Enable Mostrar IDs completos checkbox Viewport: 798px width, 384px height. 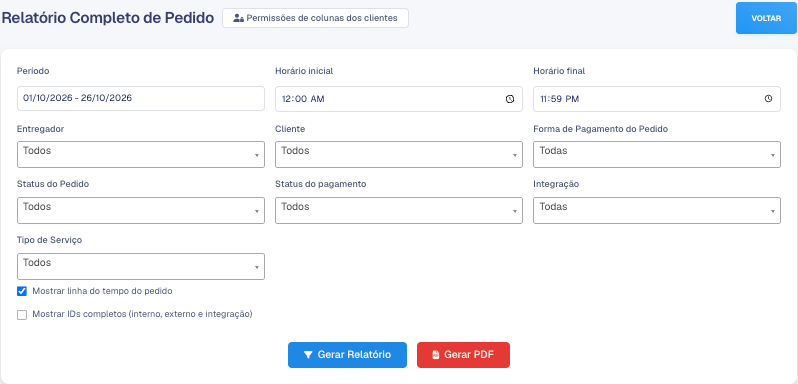point(22,315)
